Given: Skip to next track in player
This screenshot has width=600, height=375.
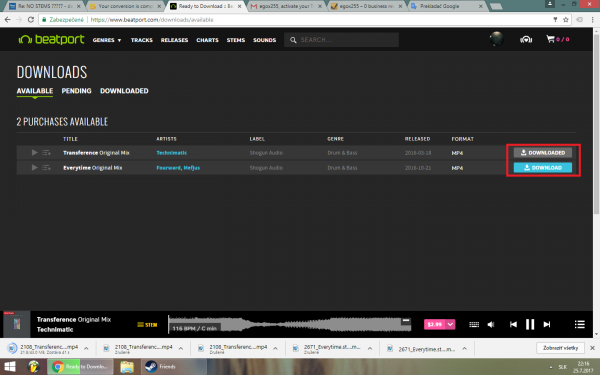Looking at the screenshot, I should [547, 324].
